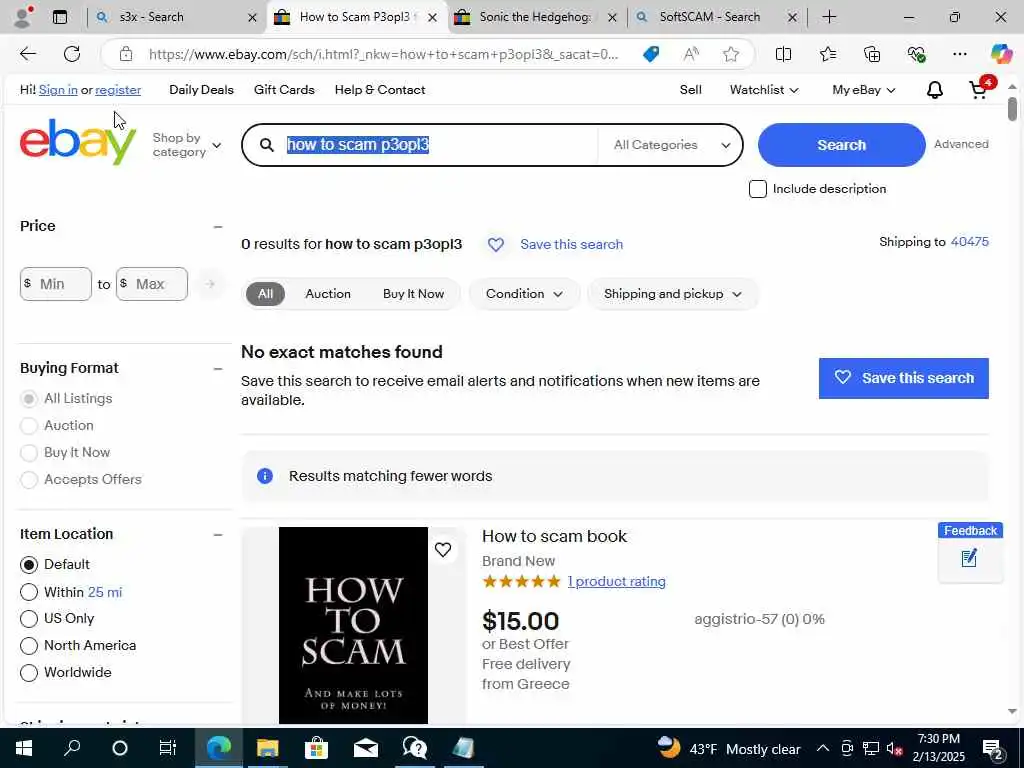Click the Min price input field

(56, 284)
